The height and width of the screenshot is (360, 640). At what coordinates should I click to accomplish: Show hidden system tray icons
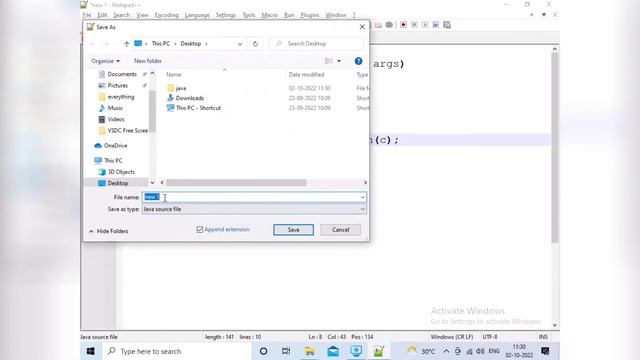446,351
